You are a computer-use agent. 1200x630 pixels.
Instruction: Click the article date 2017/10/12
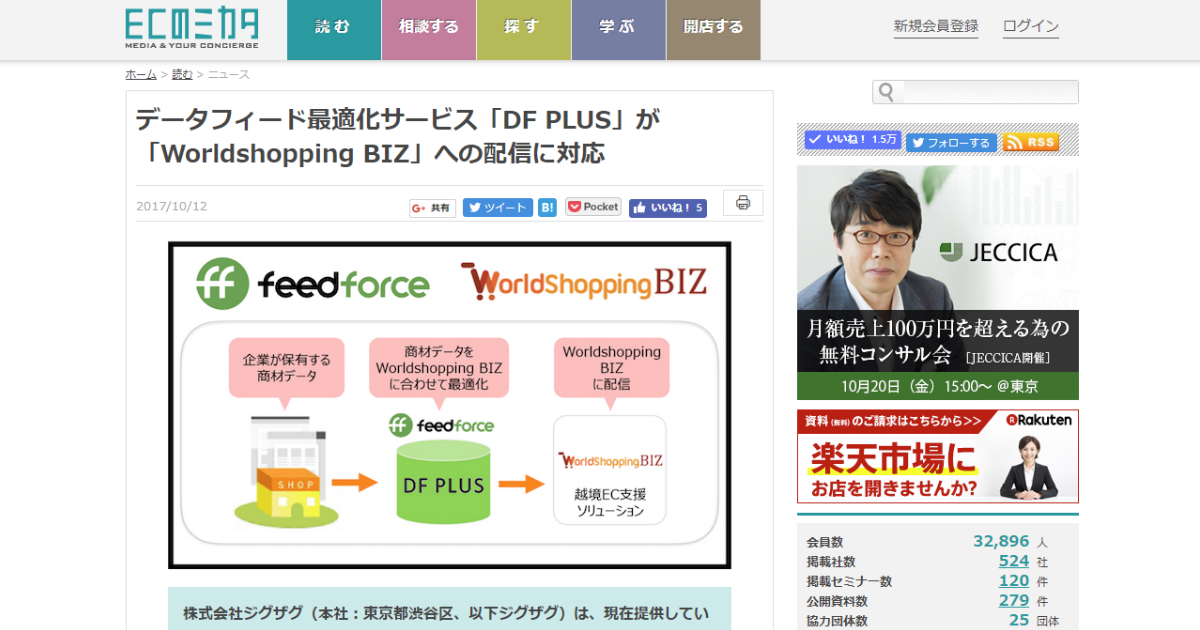[172, 206]
